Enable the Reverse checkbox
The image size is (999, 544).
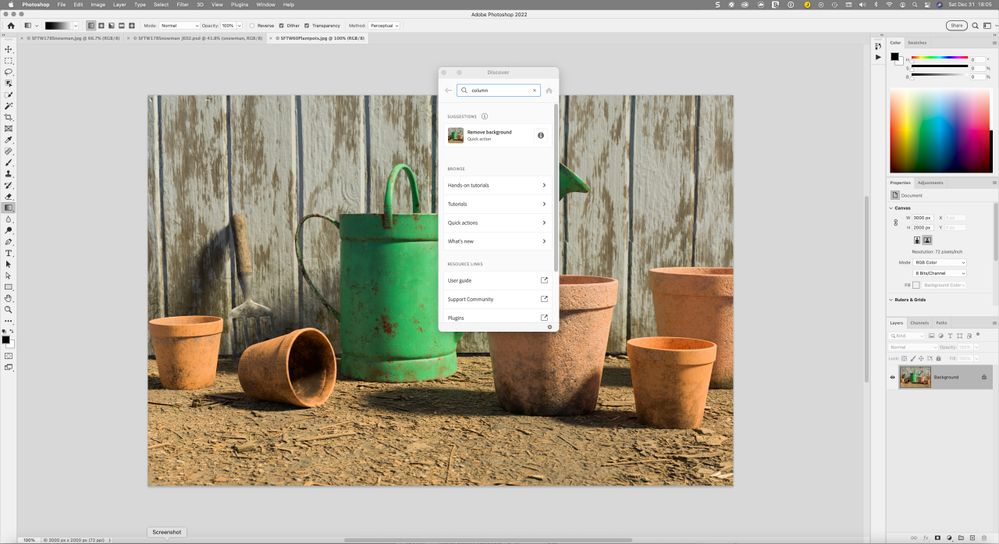[x=252, y=25]
